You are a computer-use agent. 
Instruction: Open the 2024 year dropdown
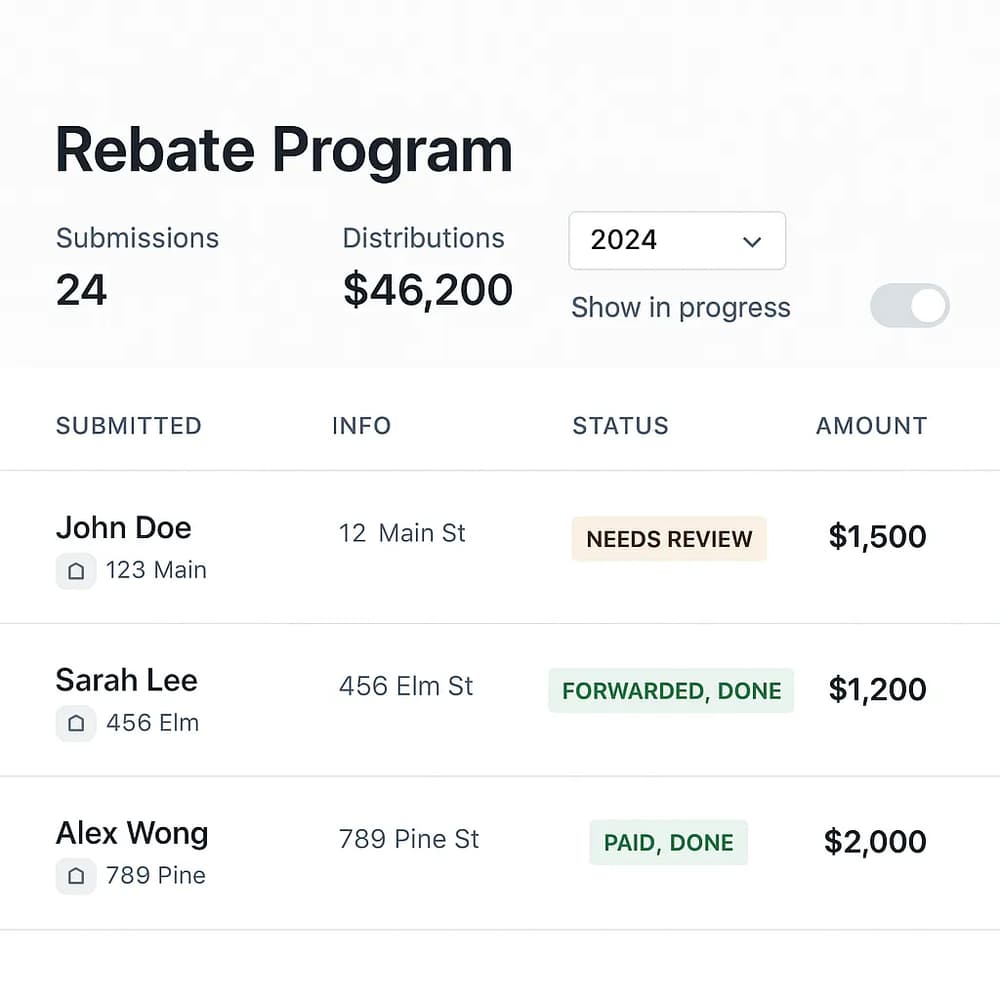tap(677, 241)
